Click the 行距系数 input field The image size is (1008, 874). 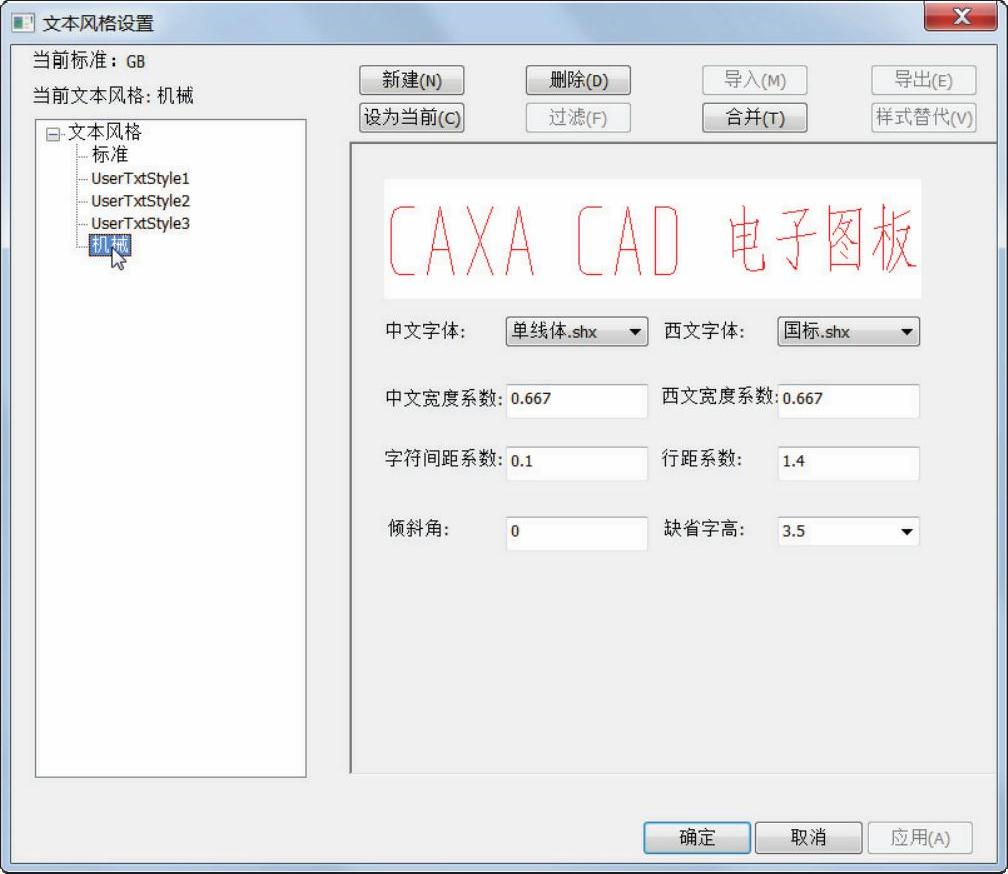tap(849, 463)
